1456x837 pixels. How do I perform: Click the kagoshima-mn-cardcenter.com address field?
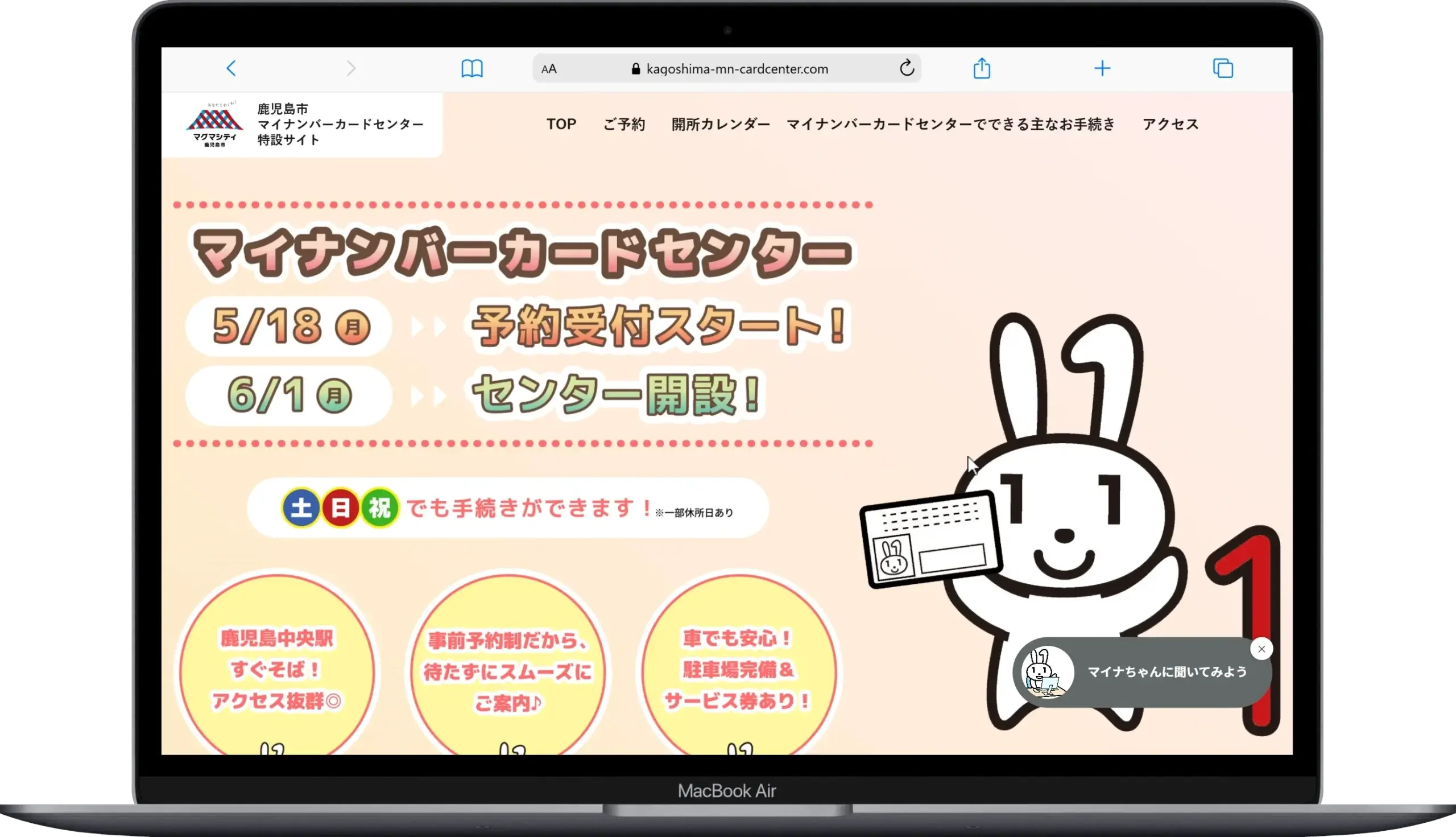(727, 68)
